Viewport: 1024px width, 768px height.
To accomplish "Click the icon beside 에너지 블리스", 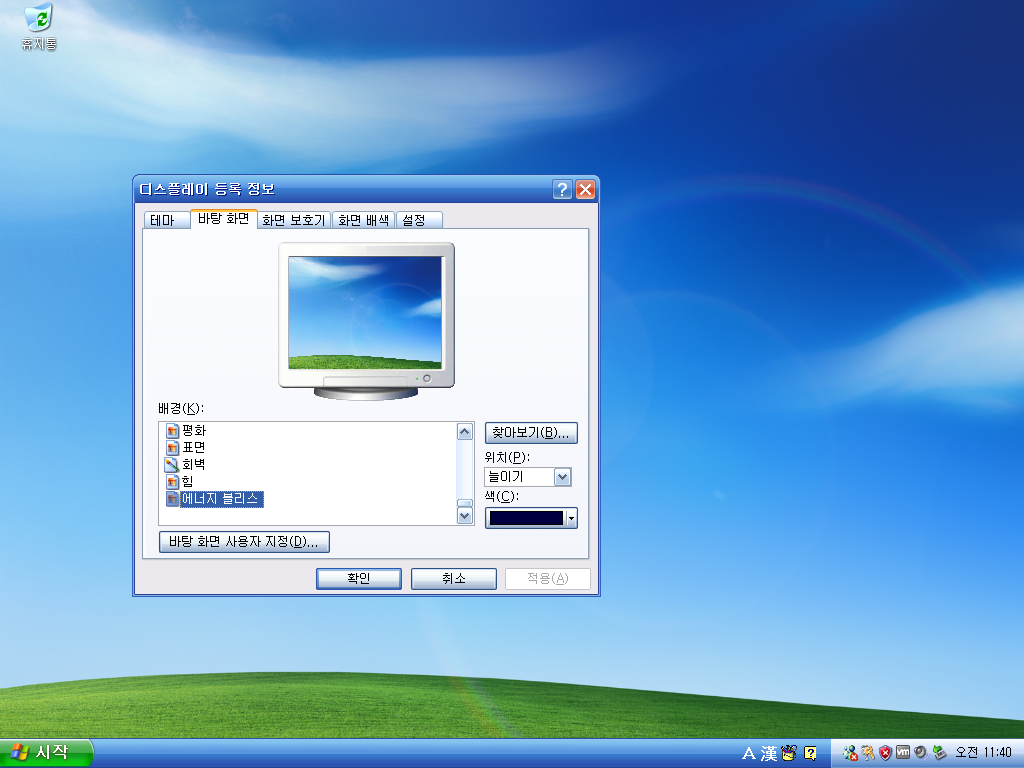I will 172,499.
